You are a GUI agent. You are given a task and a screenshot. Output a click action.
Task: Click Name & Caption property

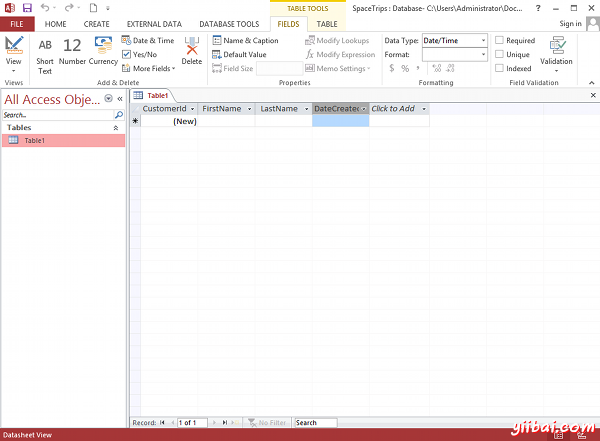click(x=245, y=41)
